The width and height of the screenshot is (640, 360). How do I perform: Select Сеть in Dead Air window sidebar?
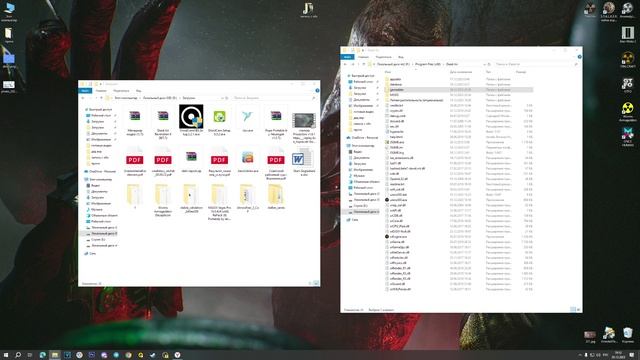pos(352,220)
